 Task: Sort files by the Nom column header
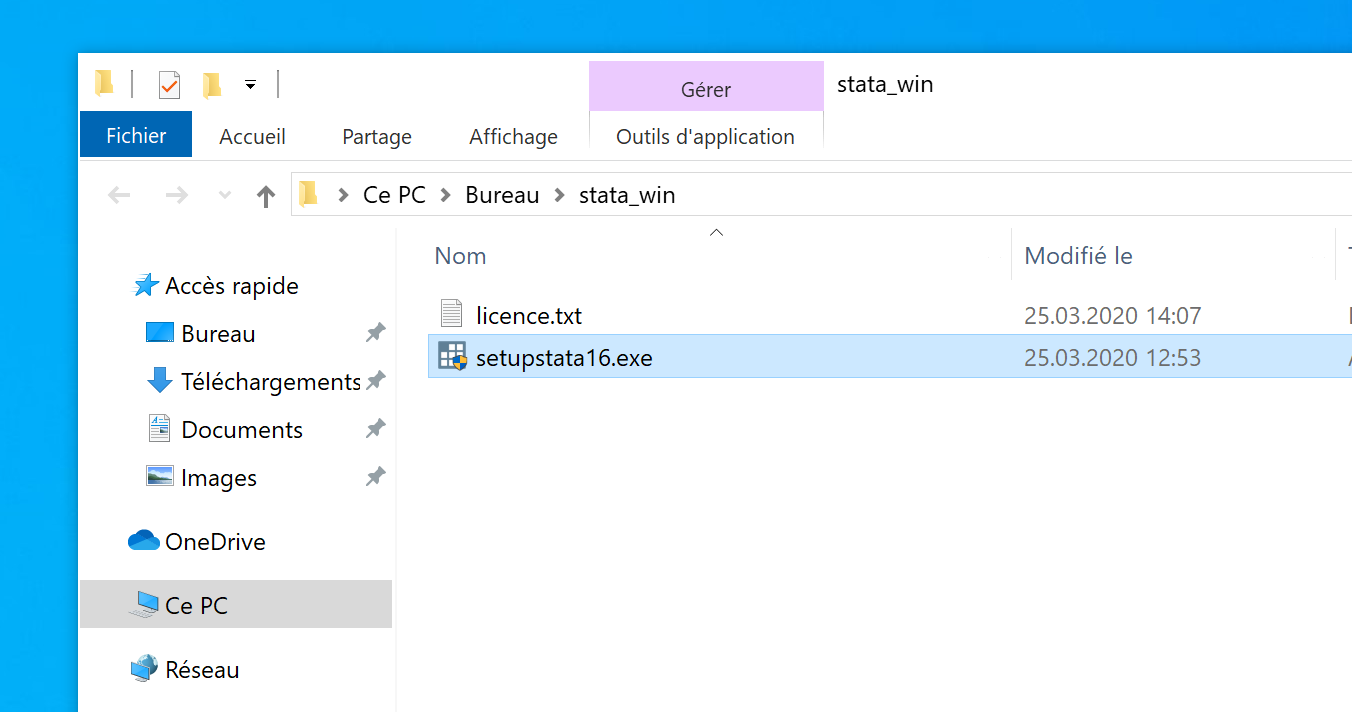pyautogui.click(x=461, y=256)
